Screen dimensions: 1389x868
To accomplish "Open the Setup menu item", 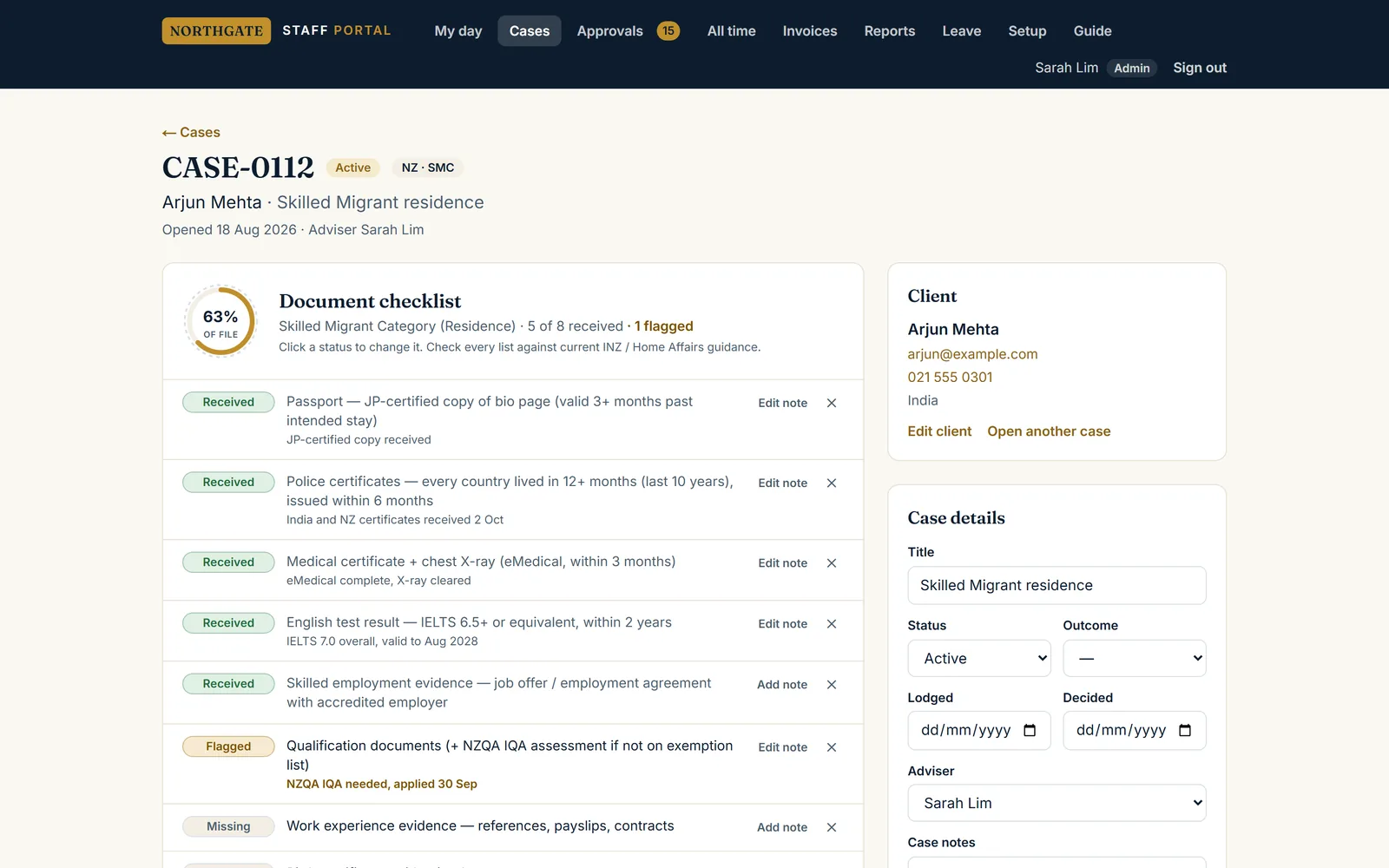I will pyautogui.click(x=1027, y=30).
